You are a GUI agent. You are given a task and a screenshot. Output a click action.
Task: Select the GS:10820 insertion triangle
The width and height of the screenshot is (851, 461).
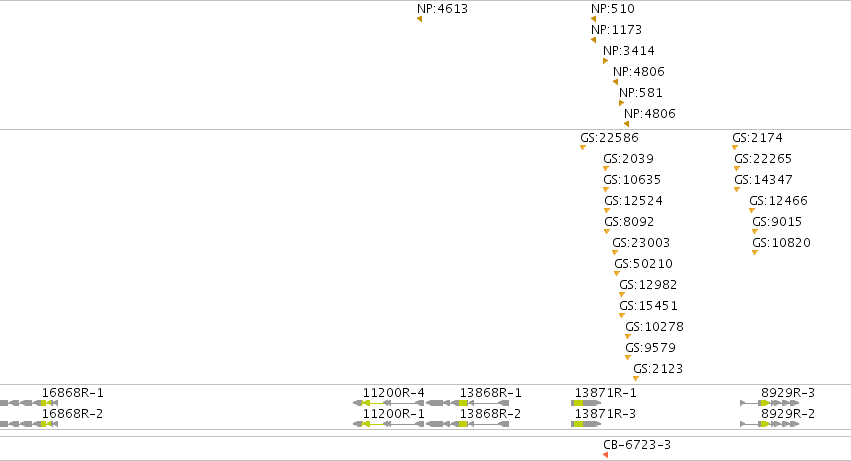click(x=755, y=252)
